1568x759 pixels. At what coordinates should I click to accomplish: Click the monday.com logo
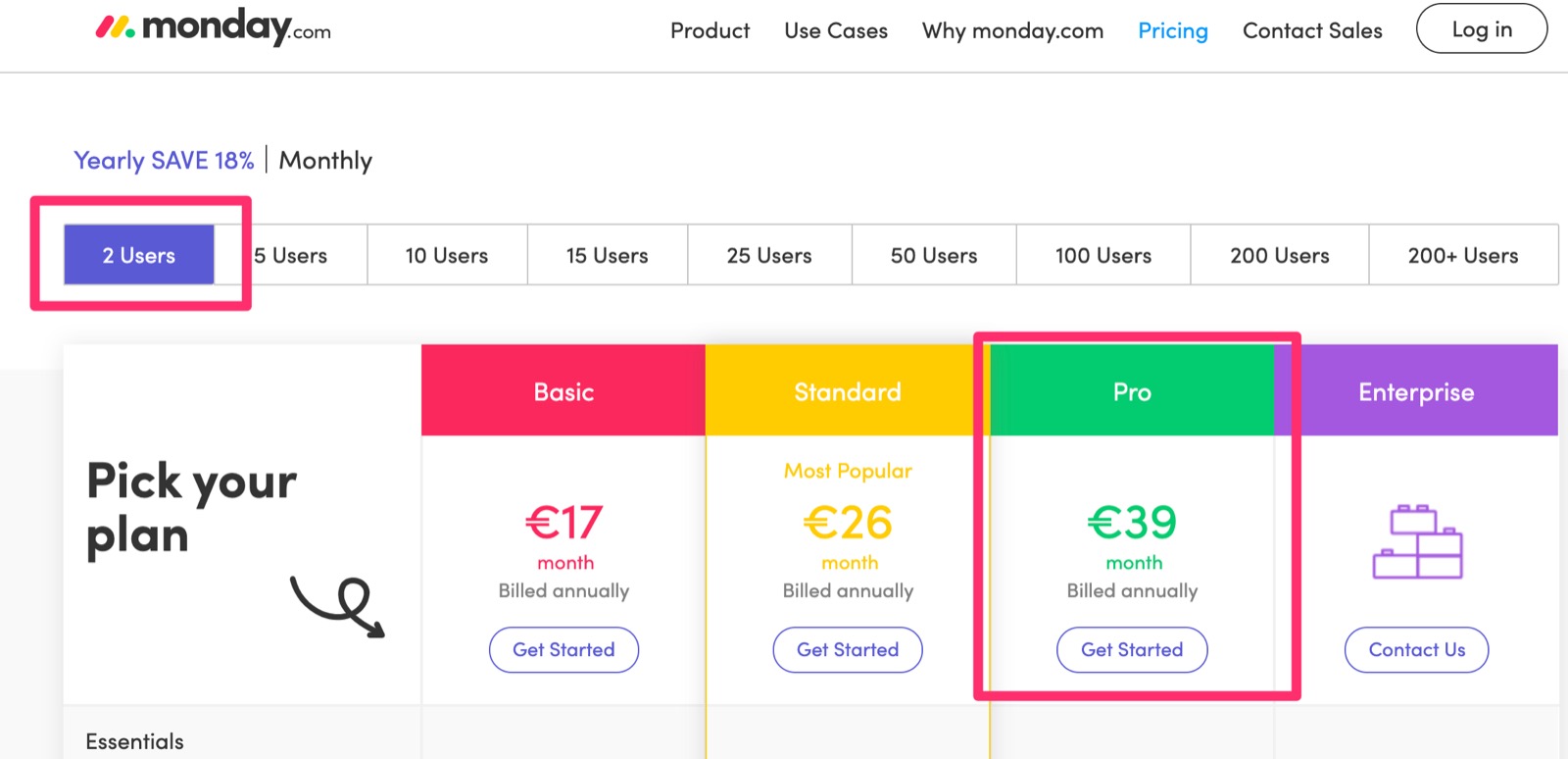tap(213, 27)
